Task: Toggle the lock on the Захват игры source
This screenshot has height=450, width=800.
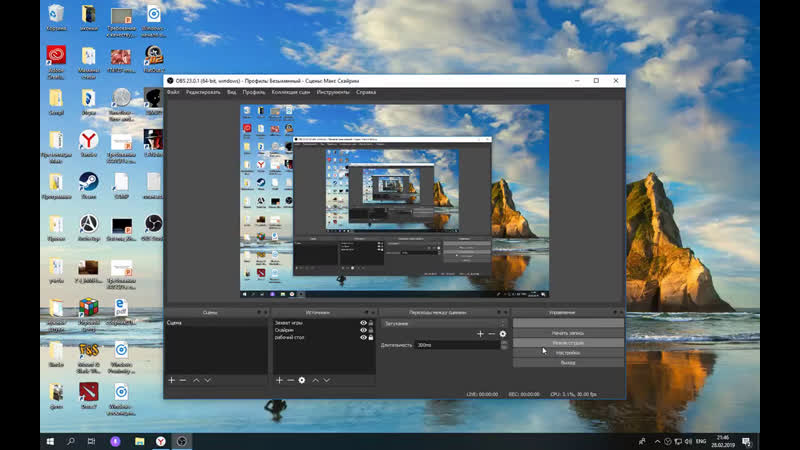Action: 371,323
